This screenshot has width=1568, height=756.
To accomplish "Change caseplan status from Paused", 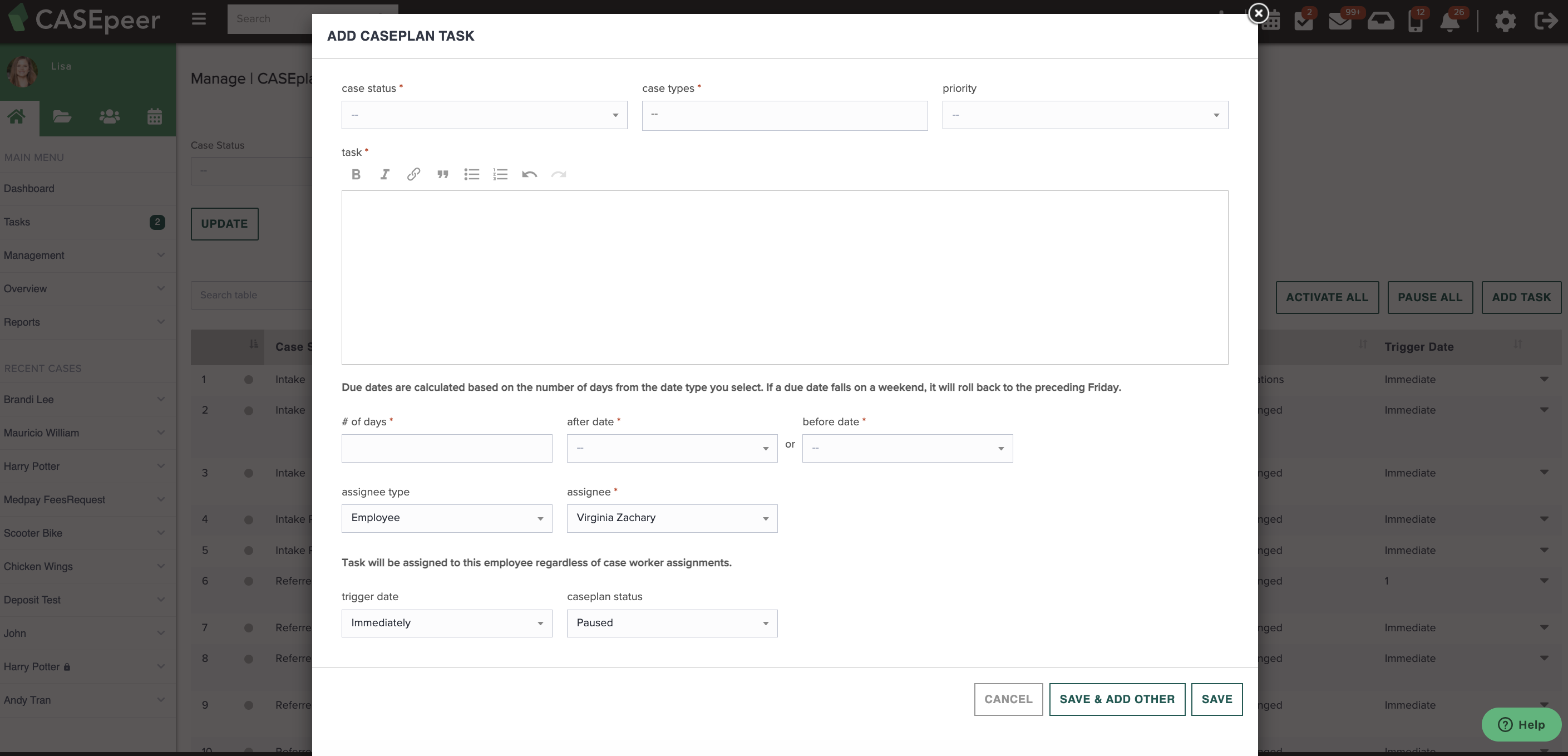I will 672,623.
